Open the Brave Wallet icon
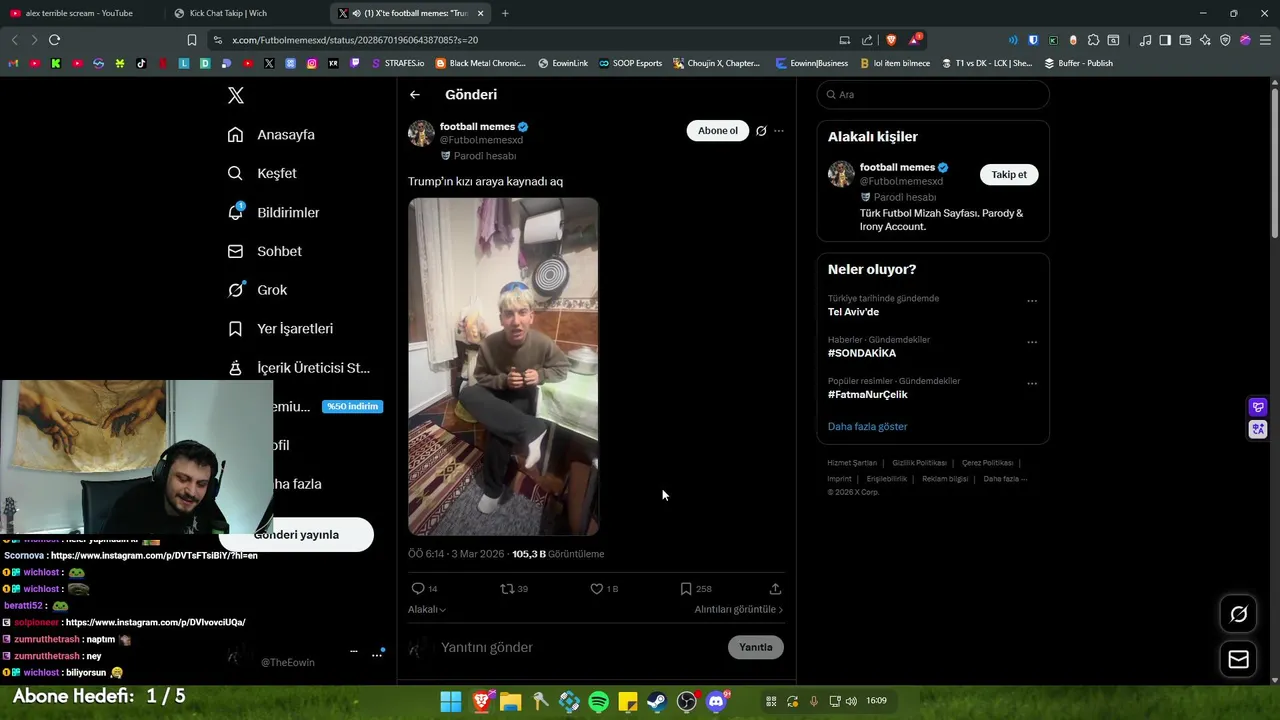This screenshot has width=1280, height=720. coord(1185,40)
